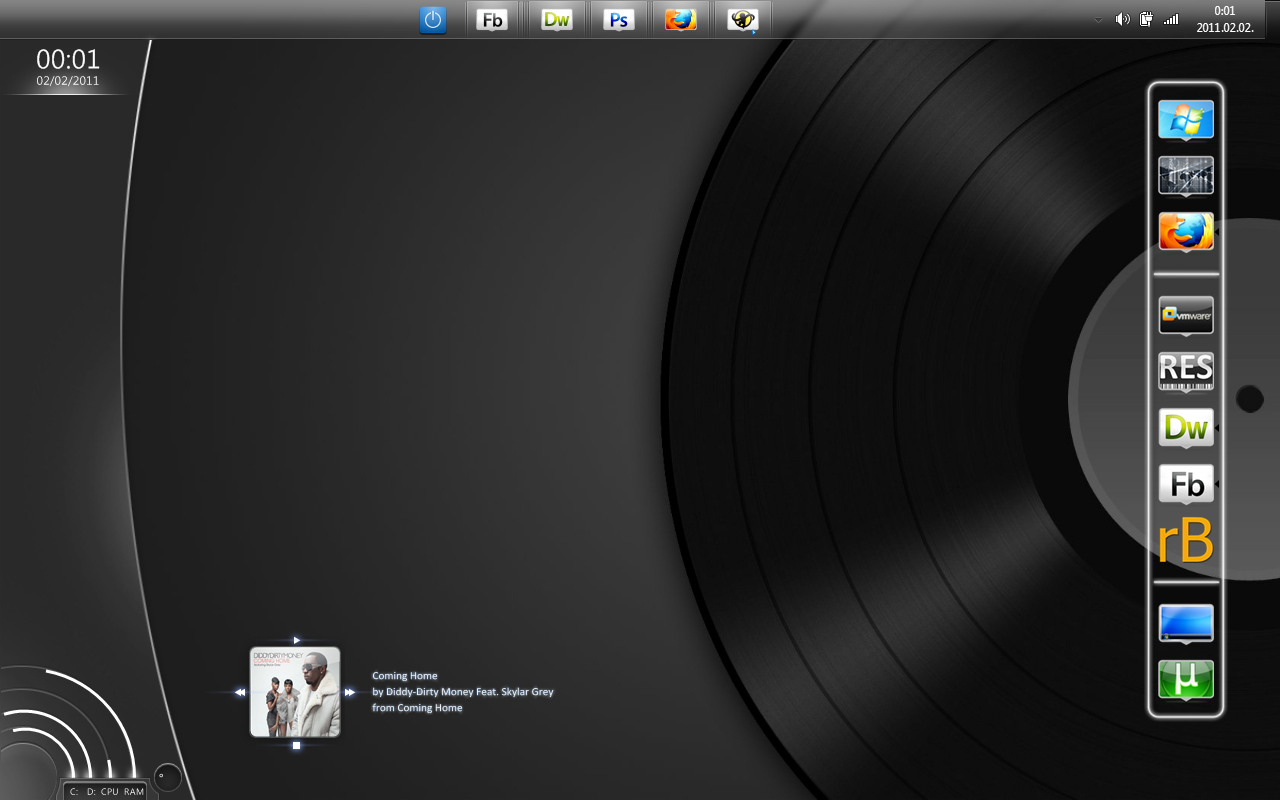1280x800 pixels.
Task: Launch VMware from the right dock
Action: (x=1186, y=315)
